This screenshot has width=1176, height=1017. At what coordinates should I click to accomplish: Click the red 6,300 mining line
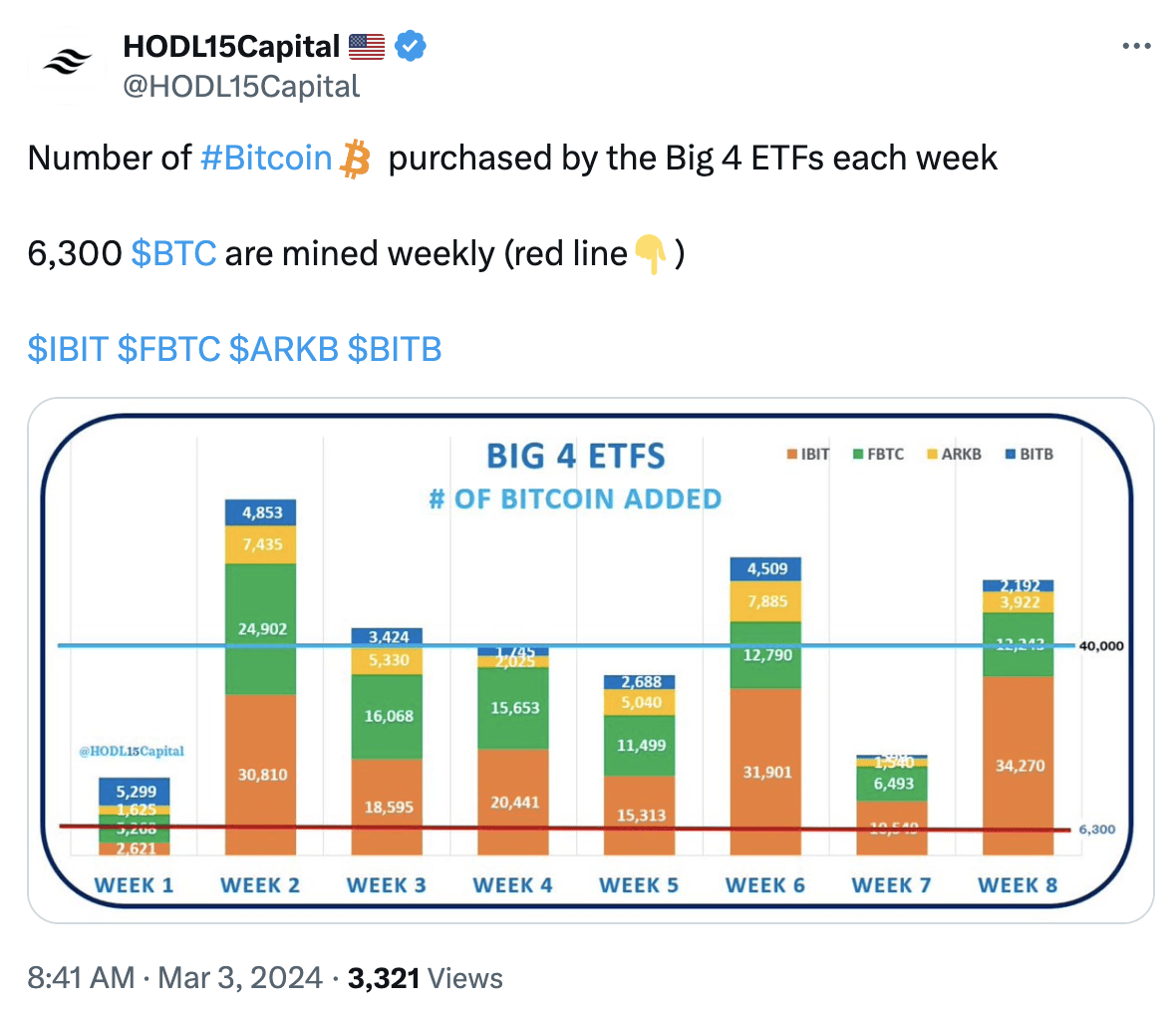click(x=498, y=826)
